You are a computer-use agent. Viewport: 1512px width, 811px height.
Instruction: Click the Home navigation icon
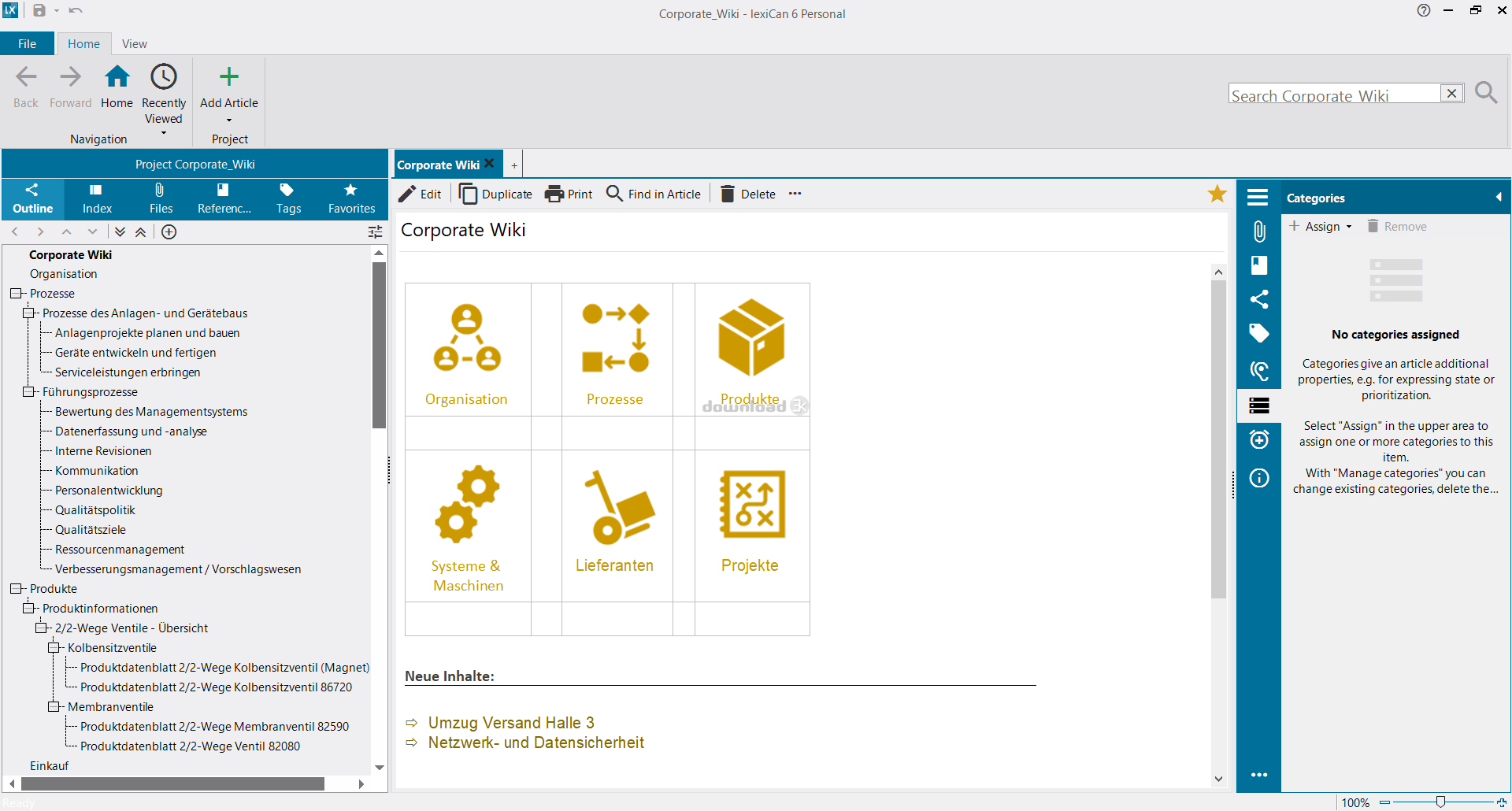[x=117, y=77]
